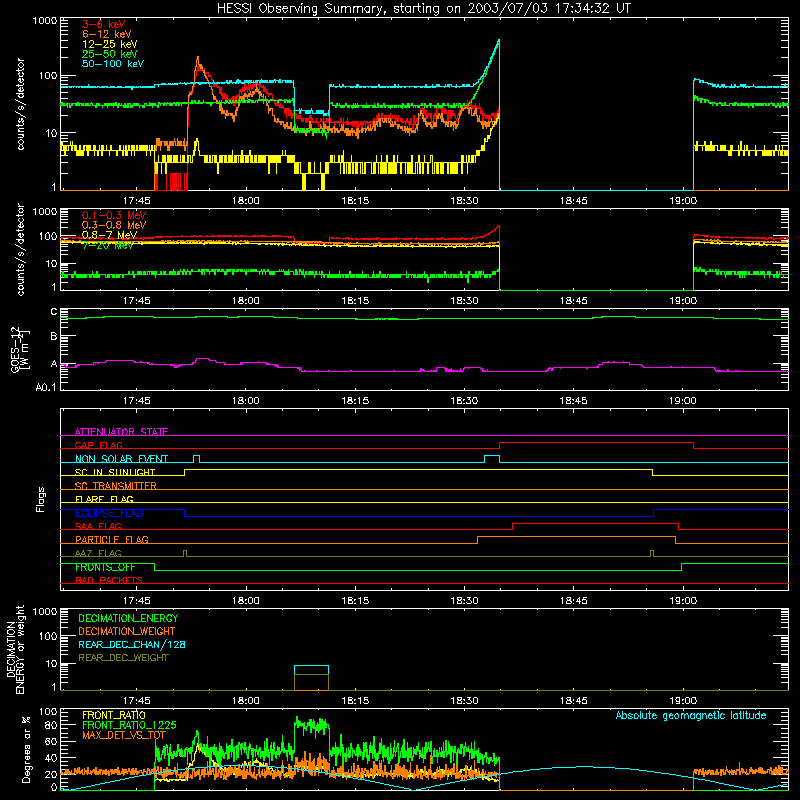The height and width of the screenshot is (800, 800).
Task: Pick the SC_IN_SUNLIGHT flag label
Action: coord(115,472)
